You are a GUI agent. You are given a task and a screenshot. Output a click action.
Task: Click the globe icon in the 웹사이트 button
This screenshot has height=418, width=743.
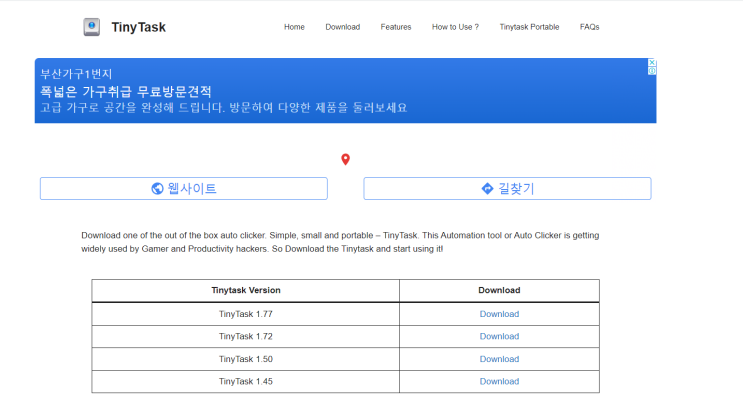(x=157, y=189)
